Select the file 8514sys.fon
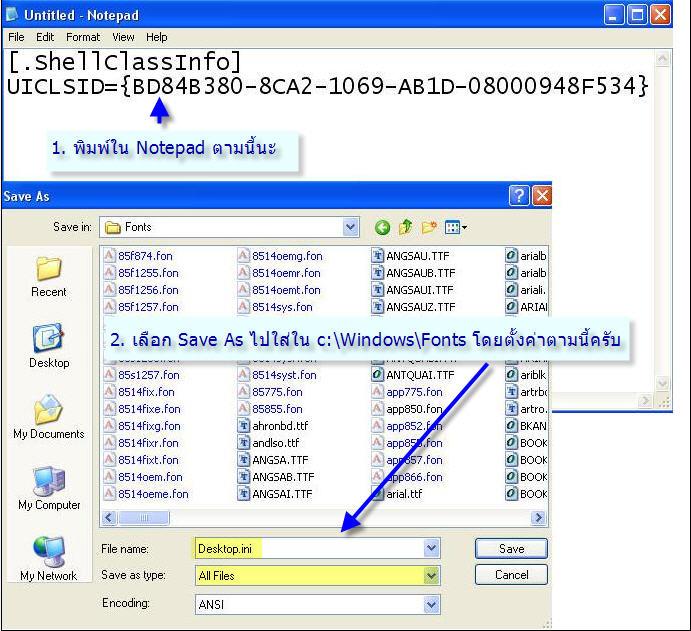 click(x=275, y=307)
